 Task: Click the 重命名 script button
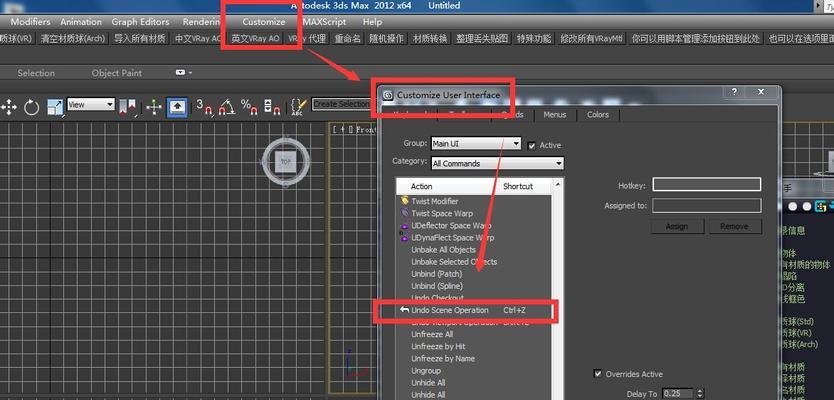point(347,39)
